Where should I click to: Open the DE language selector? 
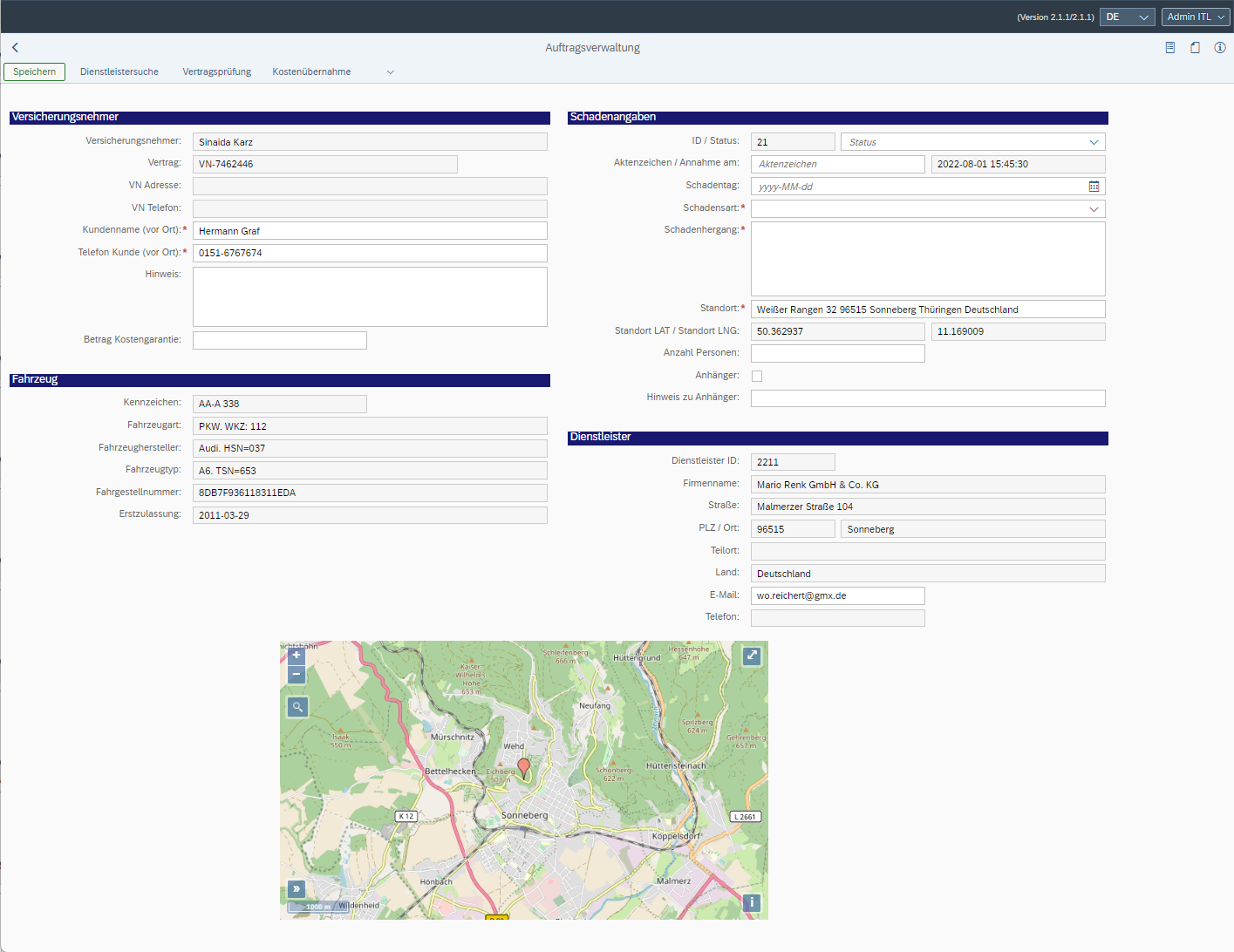1126,17
